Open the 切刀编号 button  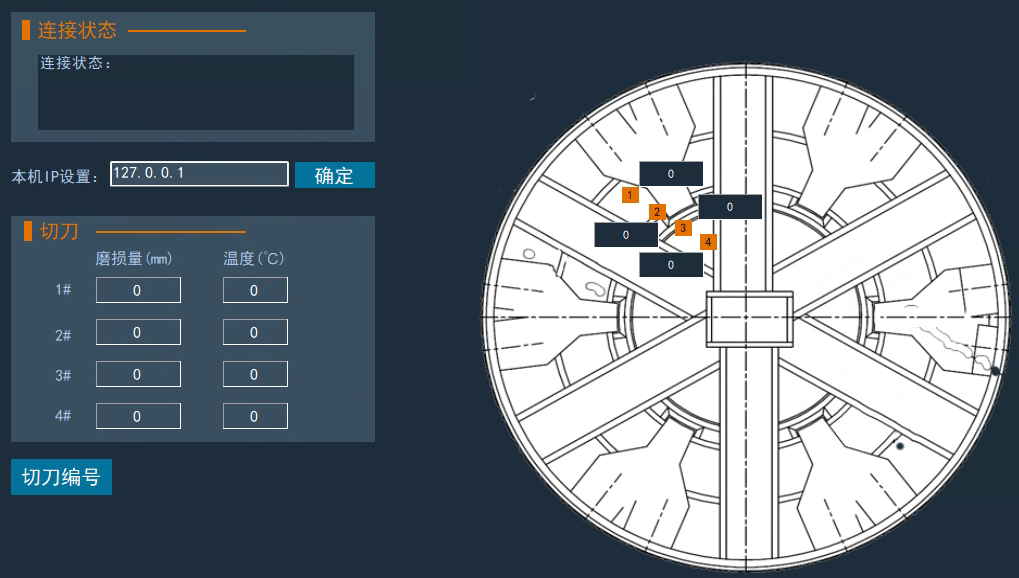tap(61, 477)
